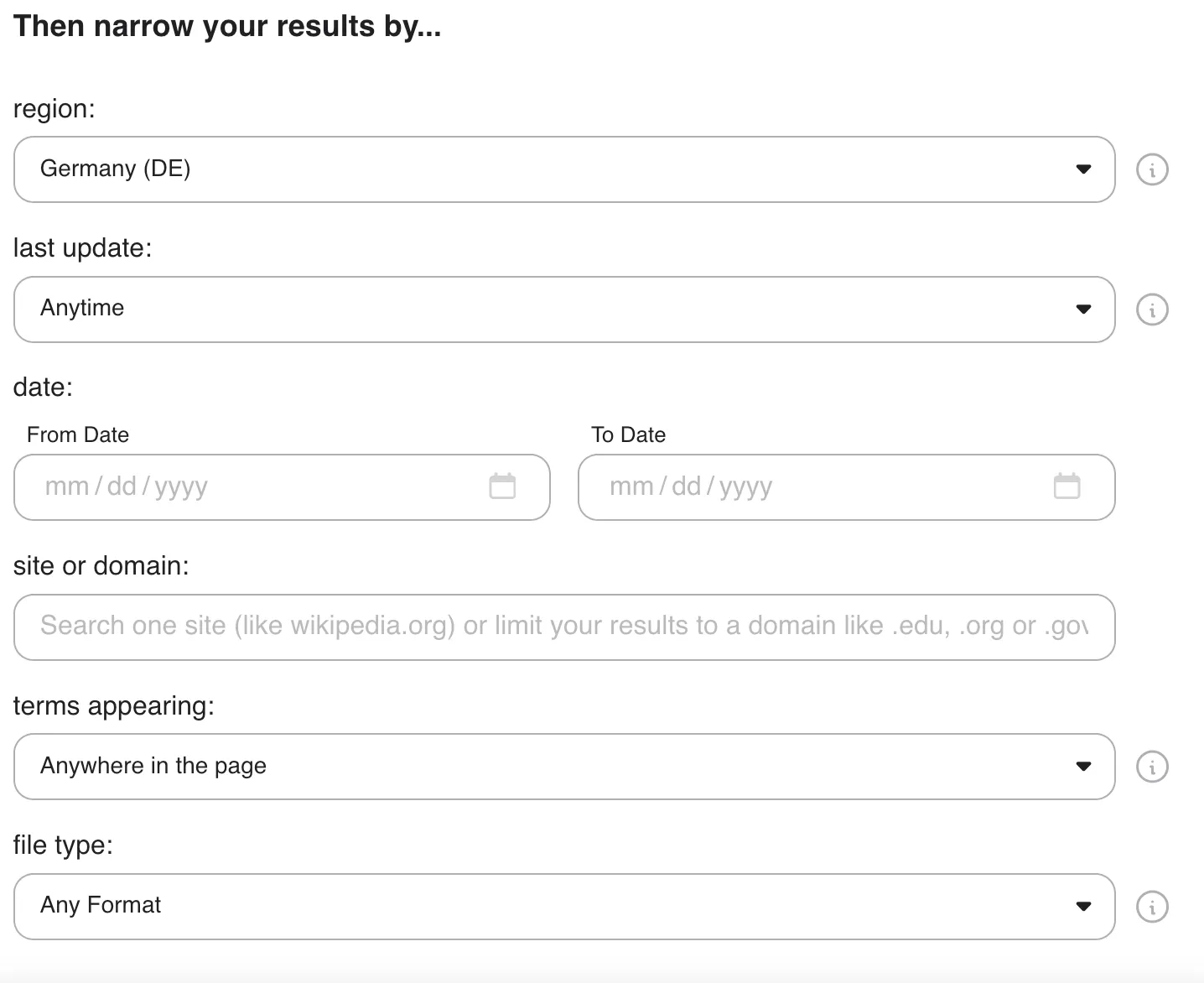Open the 'Anywhere in the page' dropdown
This screenshot has width=1204, height=983.
[563, 767]
